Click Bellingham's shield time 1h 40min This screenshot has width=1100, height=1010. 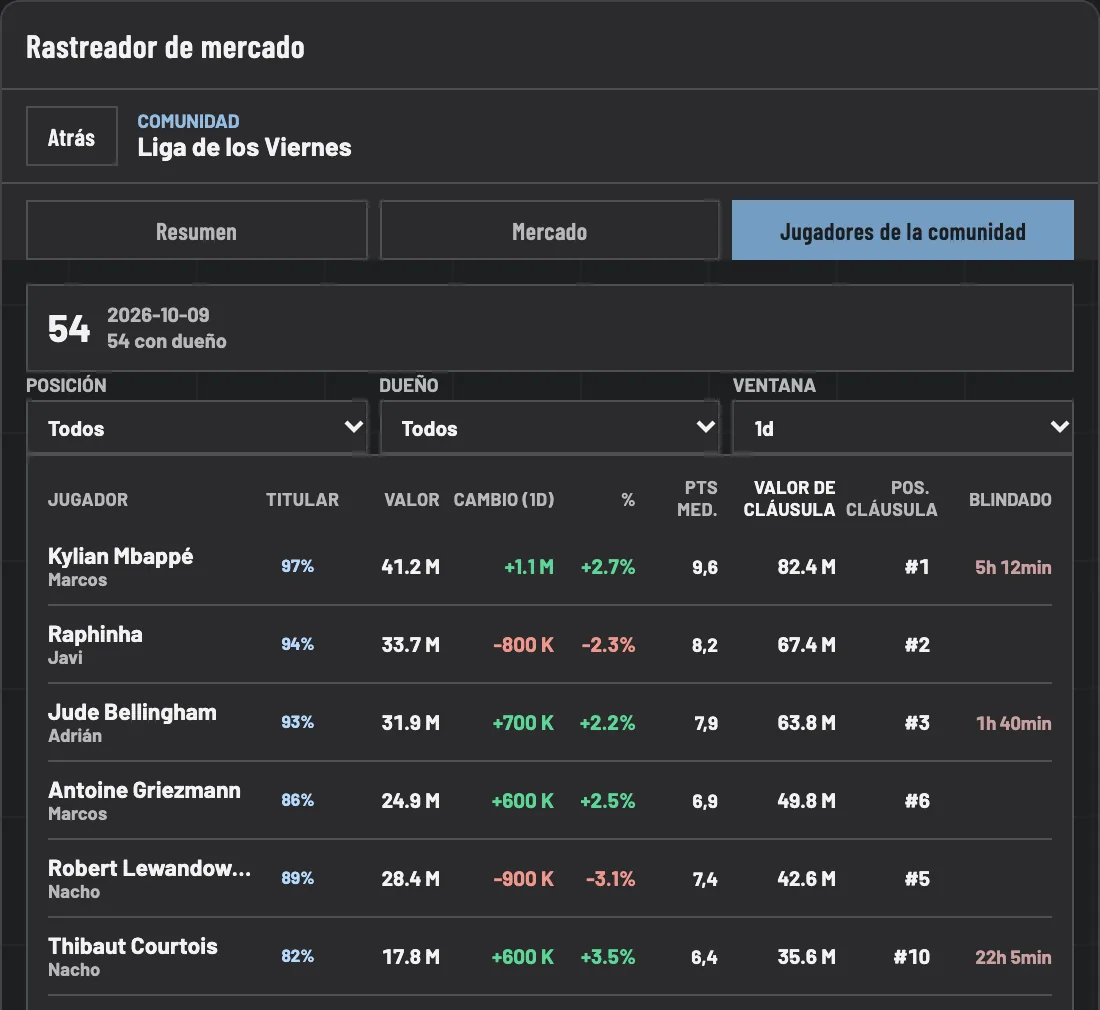(x=1014, y=722)
